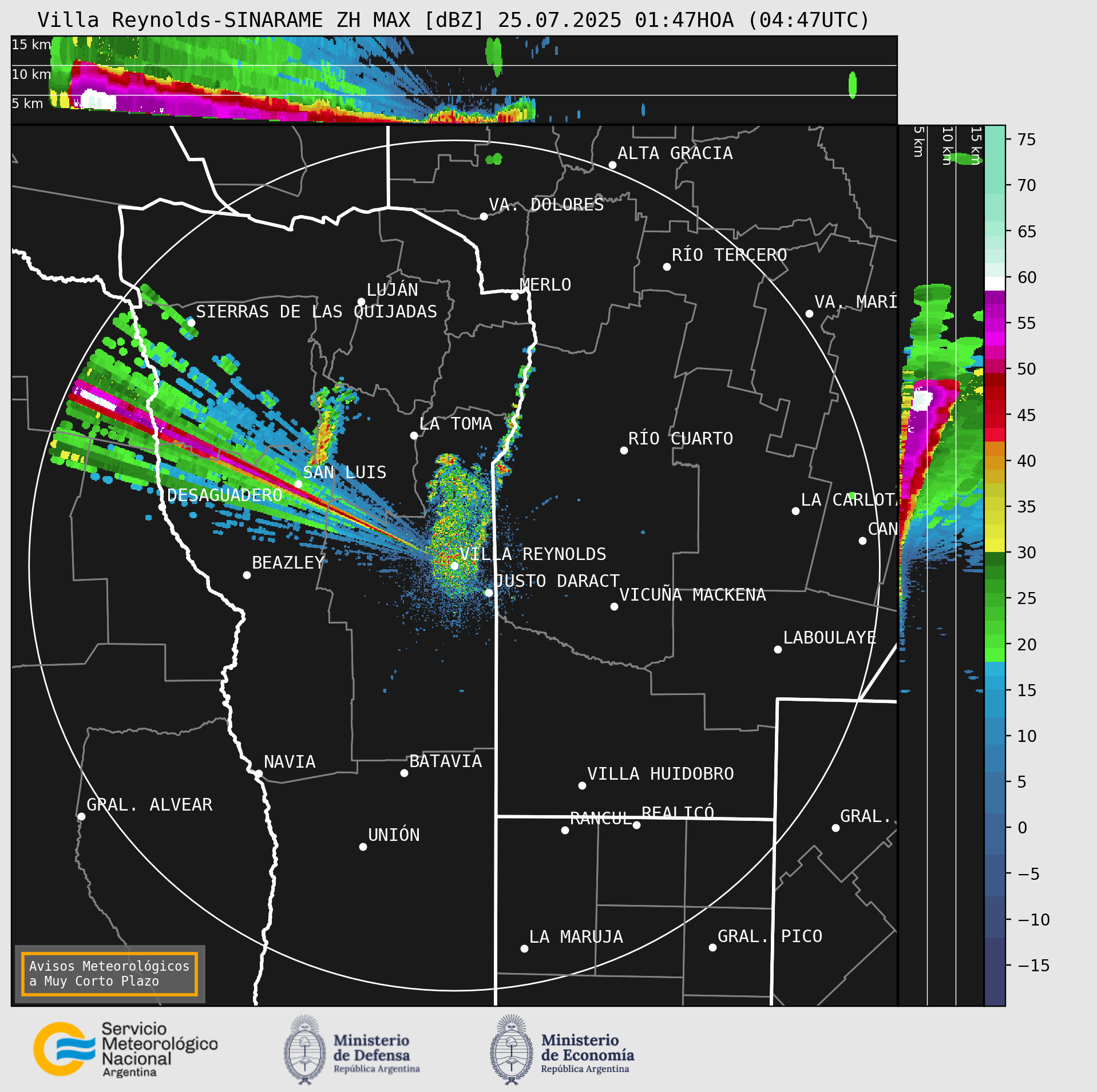Click the Merlo marker dot

514,296
